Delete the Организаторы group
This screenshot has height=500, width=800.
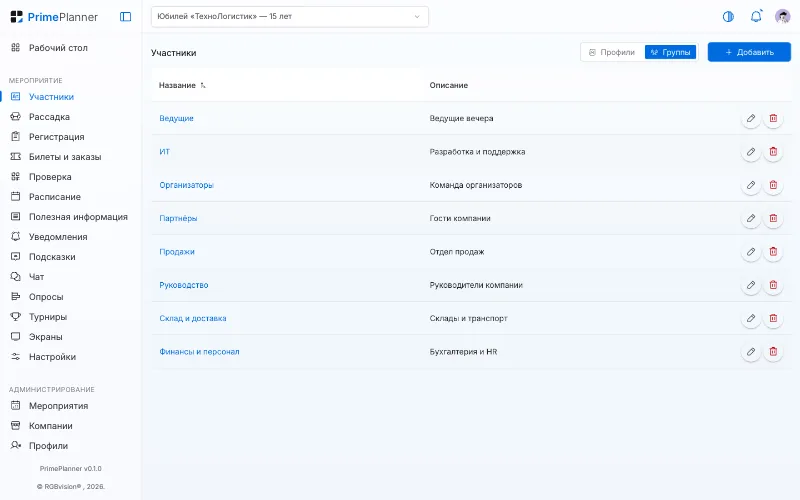pyautogui.click(x=773, y=185)
